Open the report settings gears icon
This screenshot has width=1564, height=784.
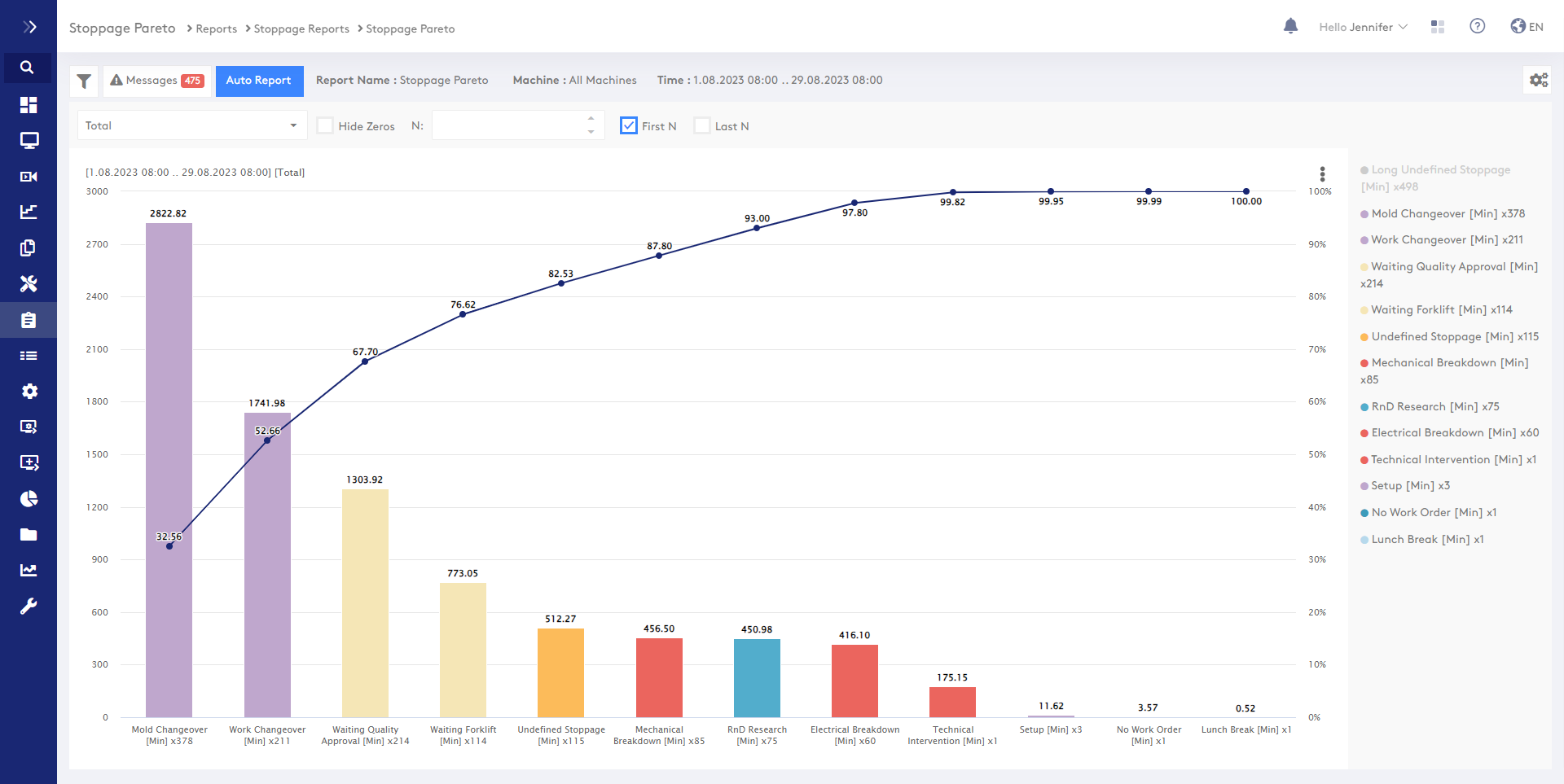pyautogui.click(x=1538, y=80)
